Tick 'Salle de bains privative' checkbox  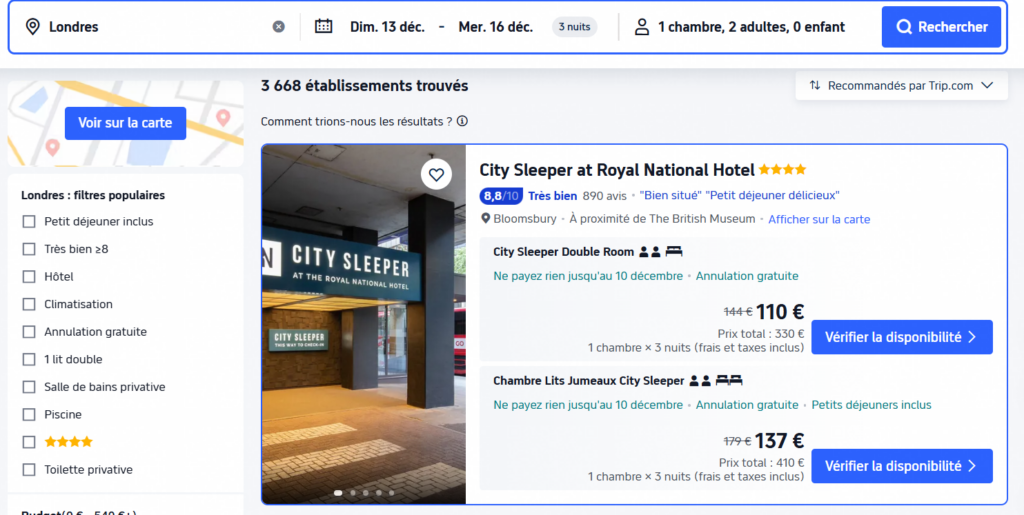[x=29, y=387]
